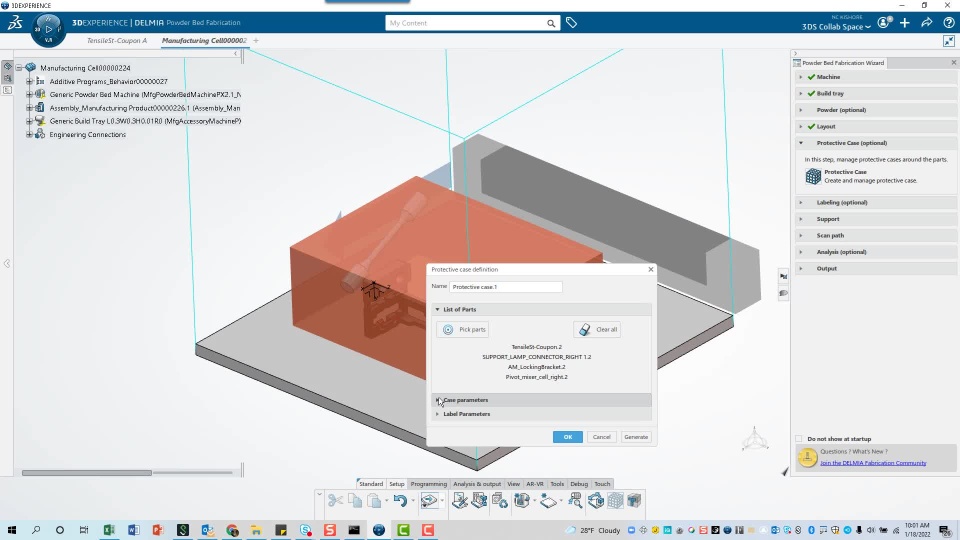The image size is (960, 540).
Task: Expand the Scan path wizard step
Action: (801, 236)
